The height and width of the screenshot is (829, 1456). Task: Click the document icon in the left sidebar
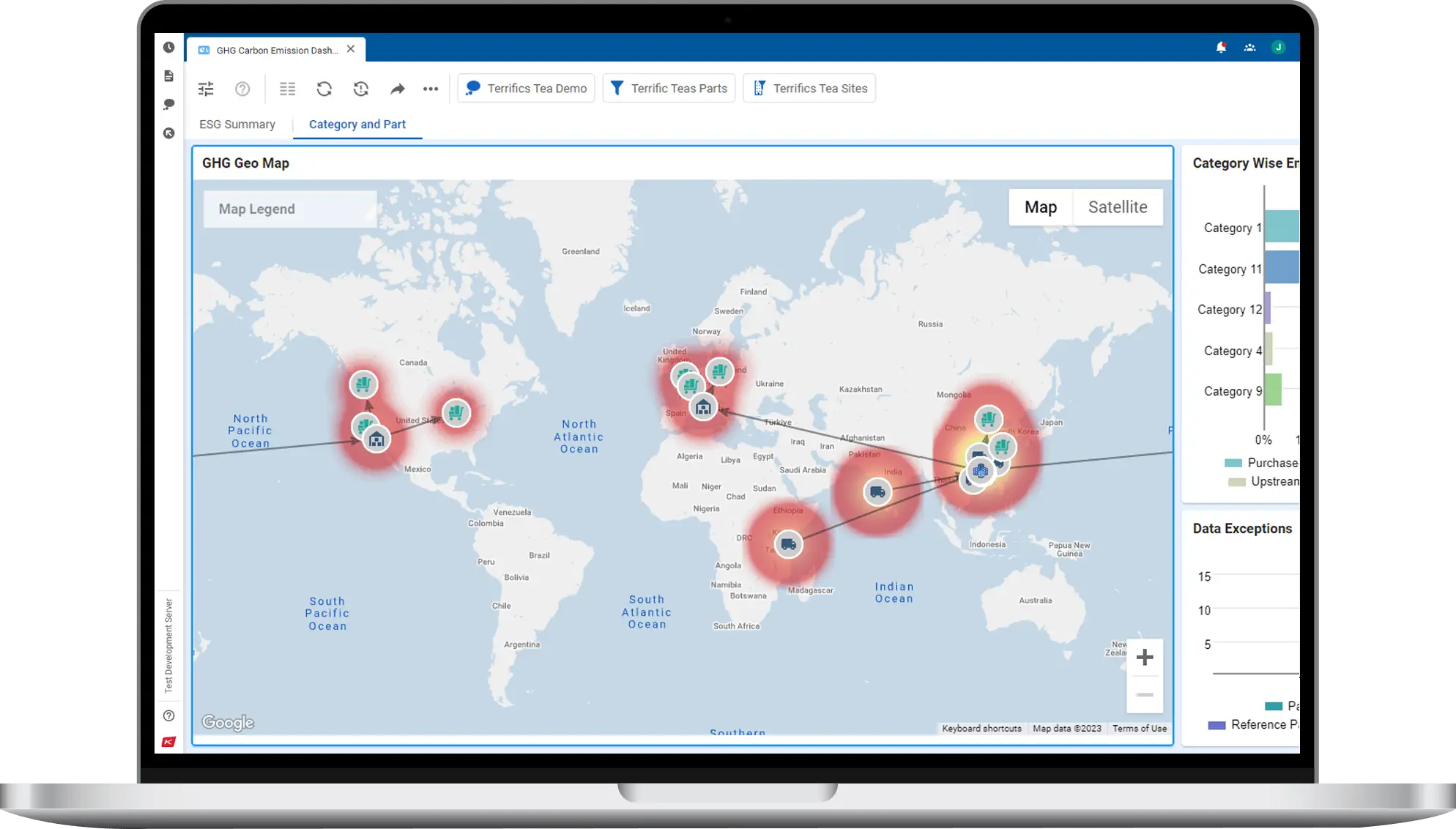pyautogui.click(x=169, y=76)
